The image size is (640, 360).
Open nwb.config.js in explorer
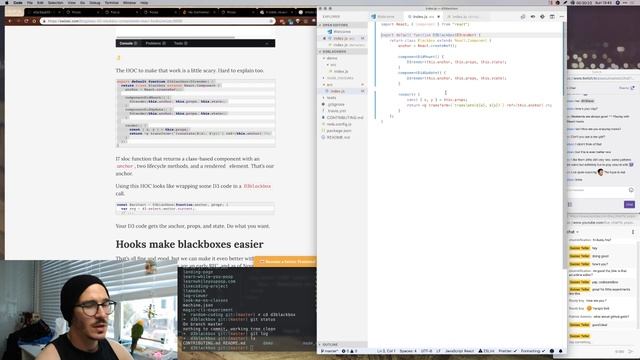pos(339,124)
